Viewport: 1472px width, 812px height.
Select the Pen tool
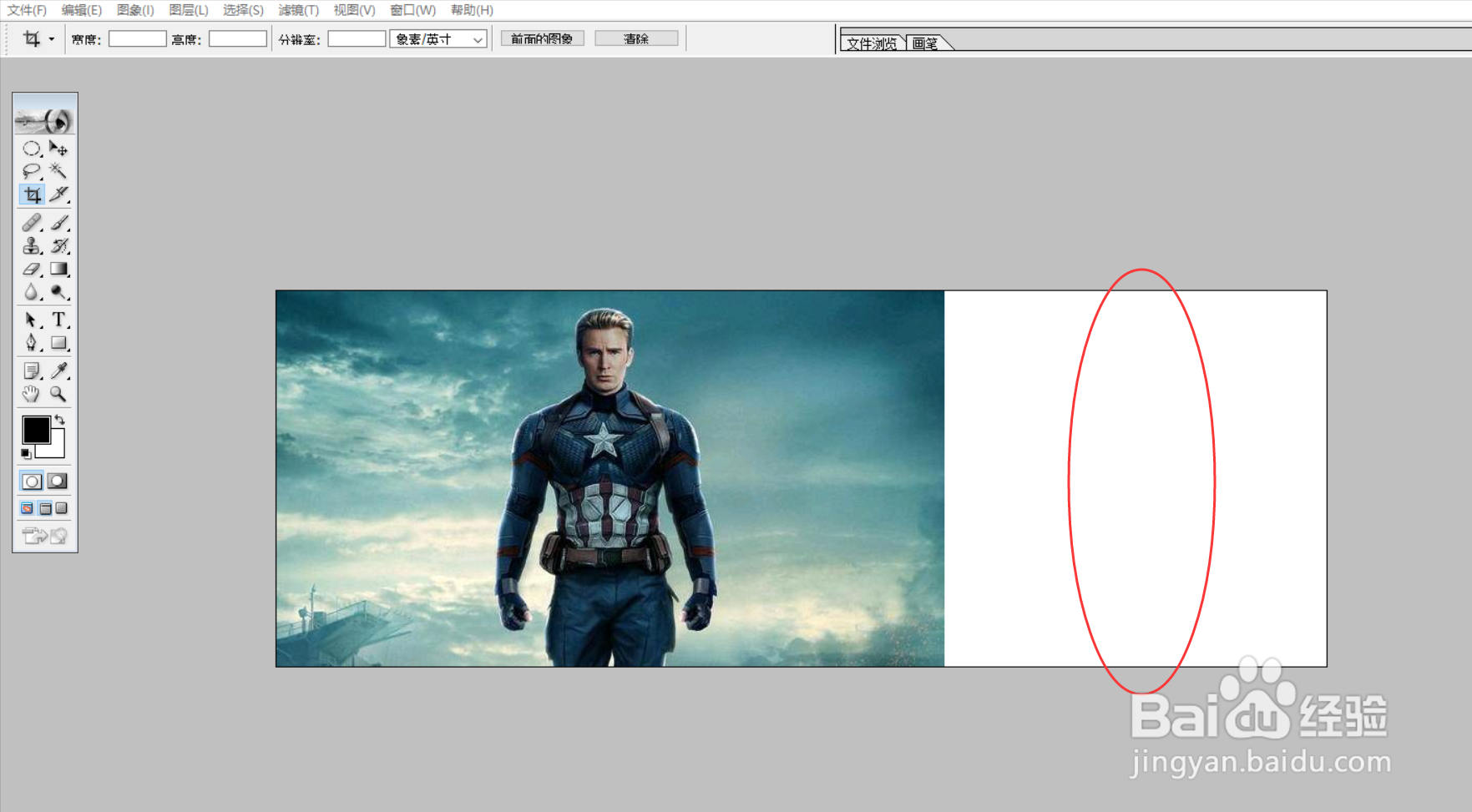click(32, 343)
